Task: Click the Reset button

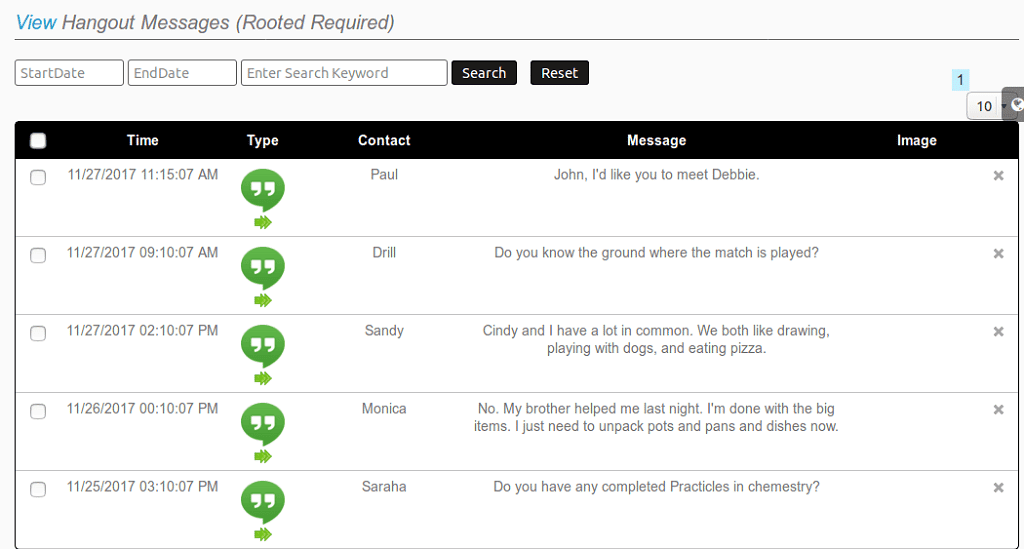Action: pos(560,72)
